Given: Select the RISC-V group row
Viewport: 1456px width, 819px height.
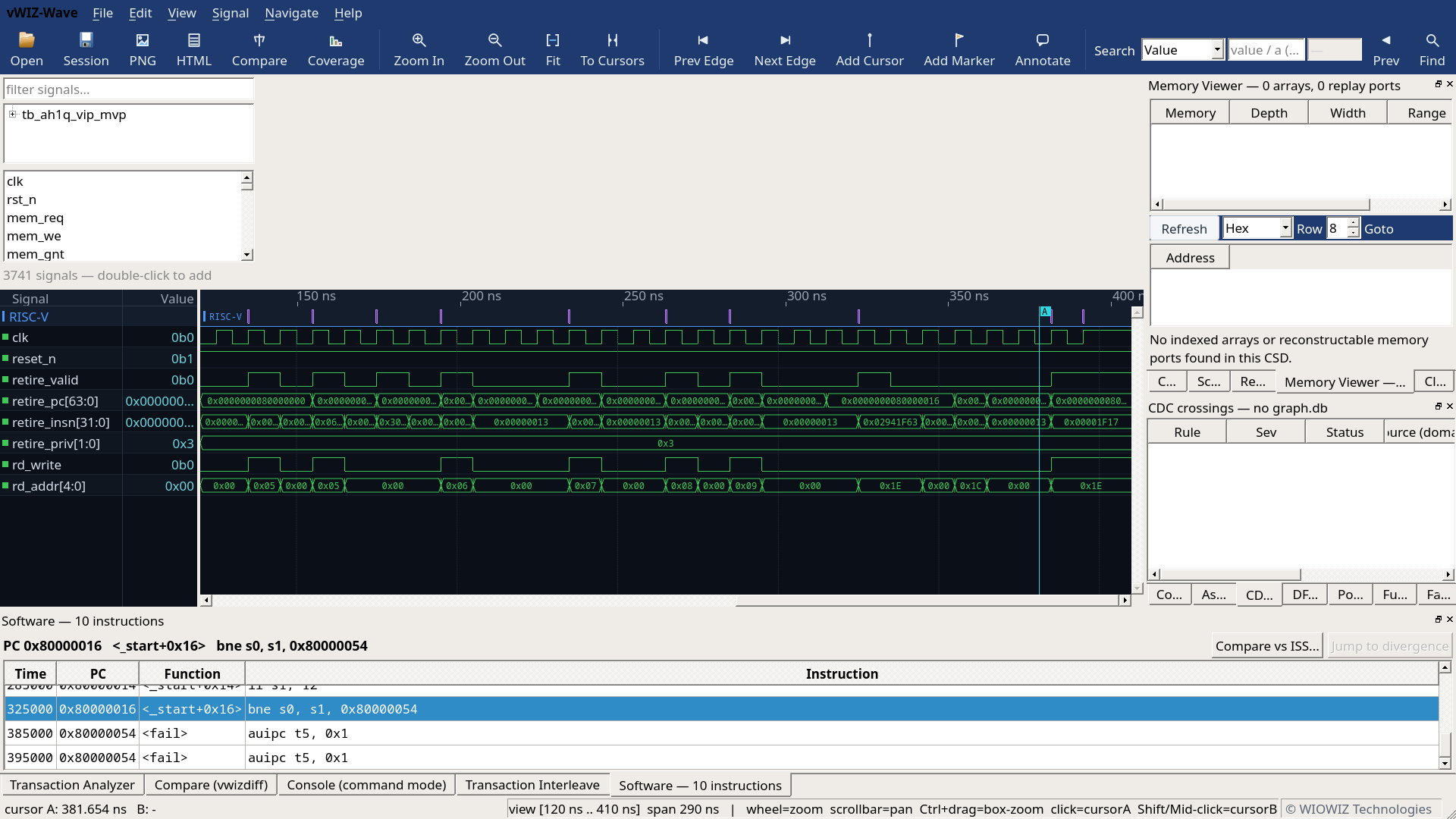Looking at the screenshot, I should (x=99, y=317).
